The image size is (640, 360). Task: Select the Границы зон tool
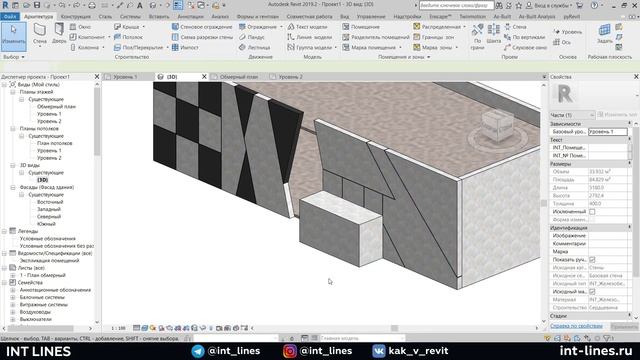(433, 37)
